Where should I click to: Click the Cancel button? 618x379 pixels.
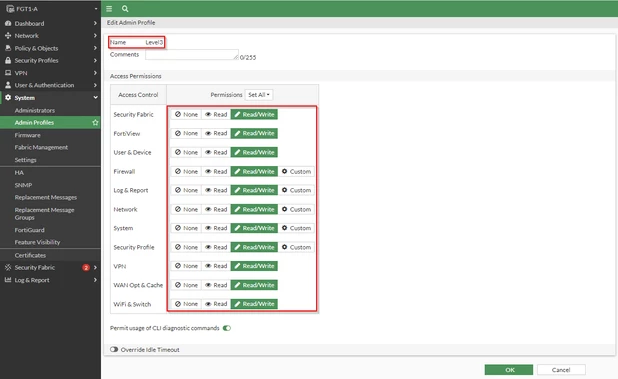point(561,370)
